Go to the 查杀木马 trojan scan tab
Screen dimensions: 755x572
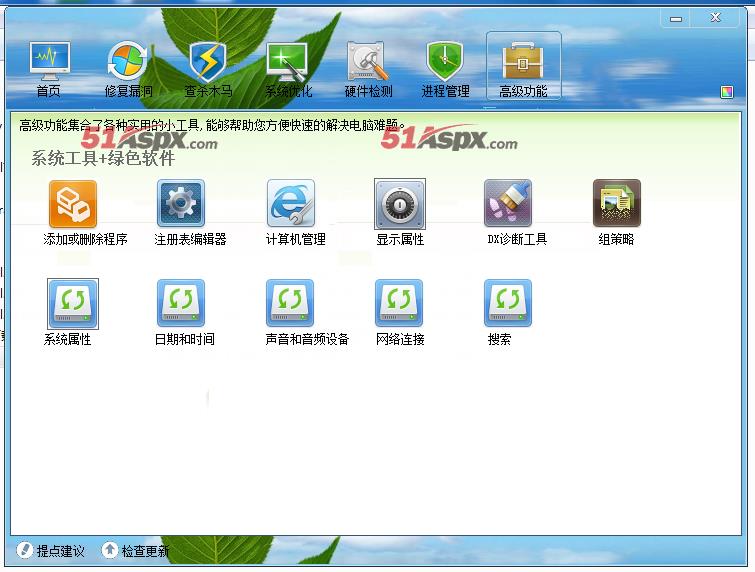coord(208,68)
